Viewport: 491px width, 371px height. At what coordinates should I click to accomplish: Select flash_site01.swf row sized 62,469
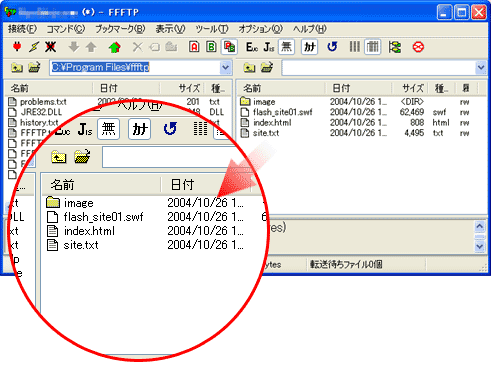pyautogui.click(x=355, y=112)
